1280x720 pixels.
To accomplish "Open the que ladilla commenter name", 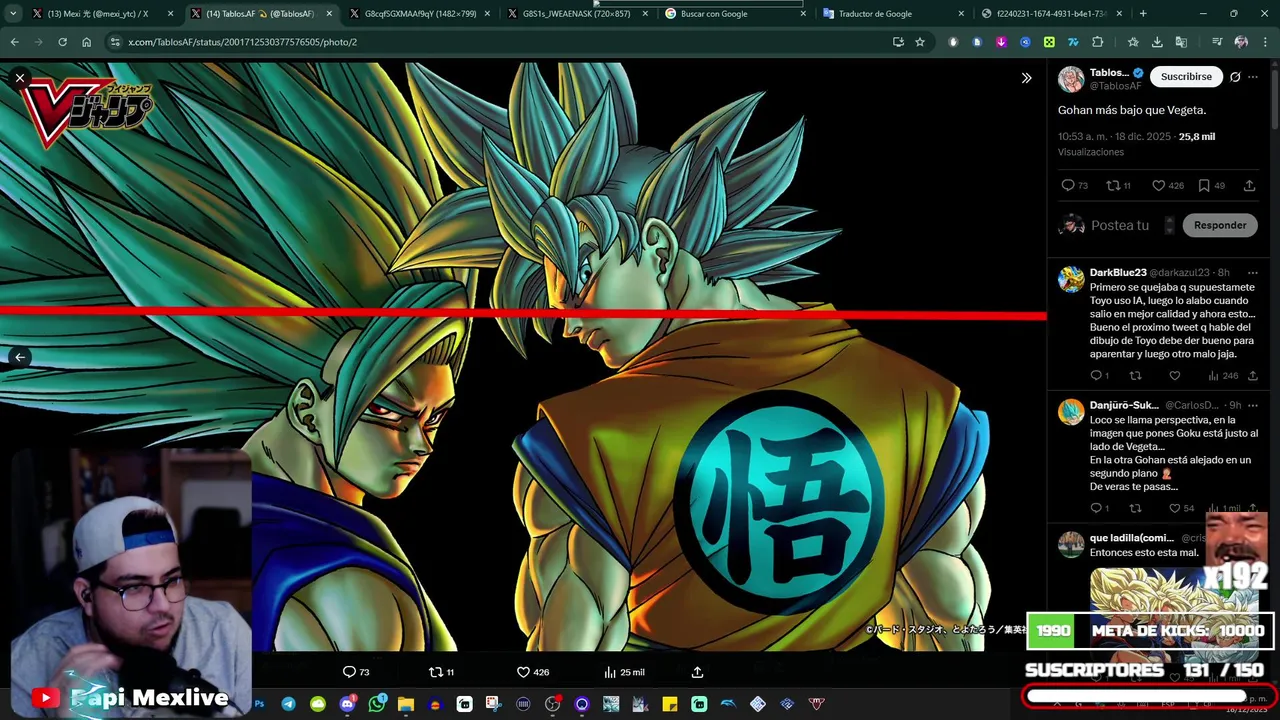I will click(x=1132, y=538).
